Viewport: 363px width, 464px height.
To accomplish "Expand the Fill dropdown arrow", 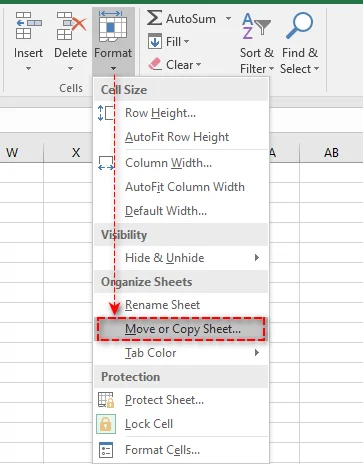I will tap(187, 42).
